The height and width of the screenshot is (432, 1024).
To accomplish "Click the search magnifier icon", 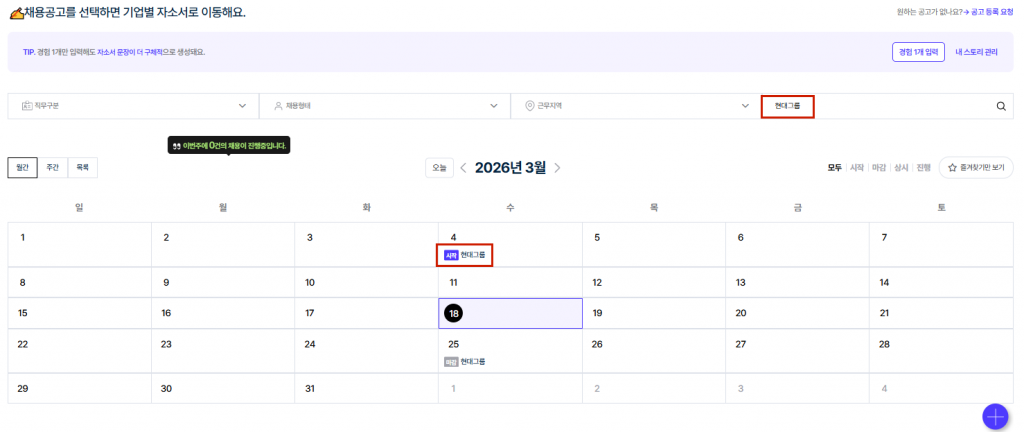I will (x=1001, y=106).
